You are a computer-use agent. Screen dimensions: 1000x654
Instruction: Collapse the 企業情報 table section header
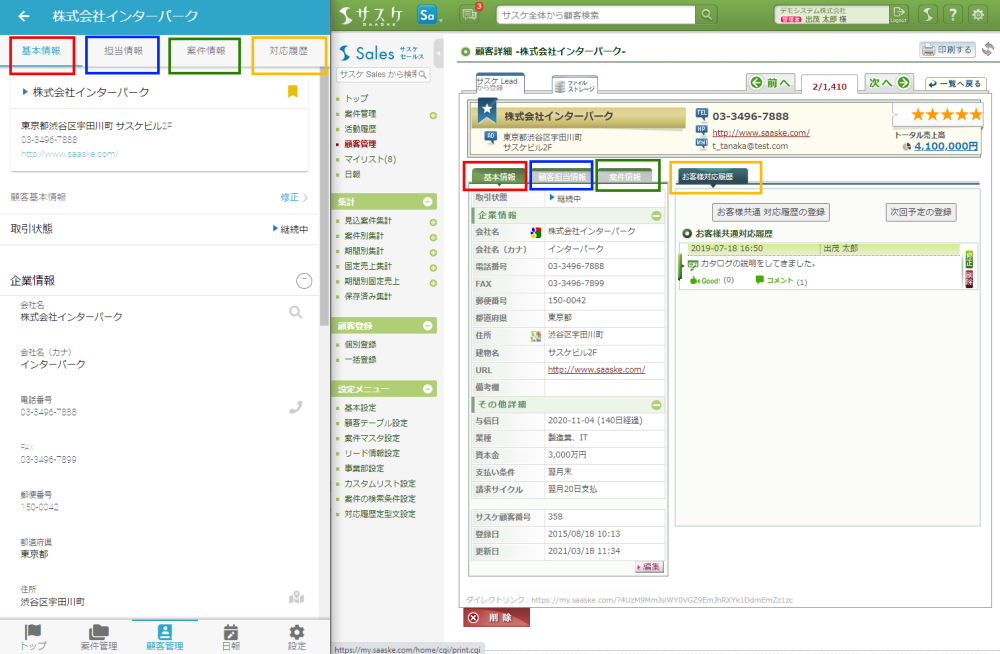[656, 215]
